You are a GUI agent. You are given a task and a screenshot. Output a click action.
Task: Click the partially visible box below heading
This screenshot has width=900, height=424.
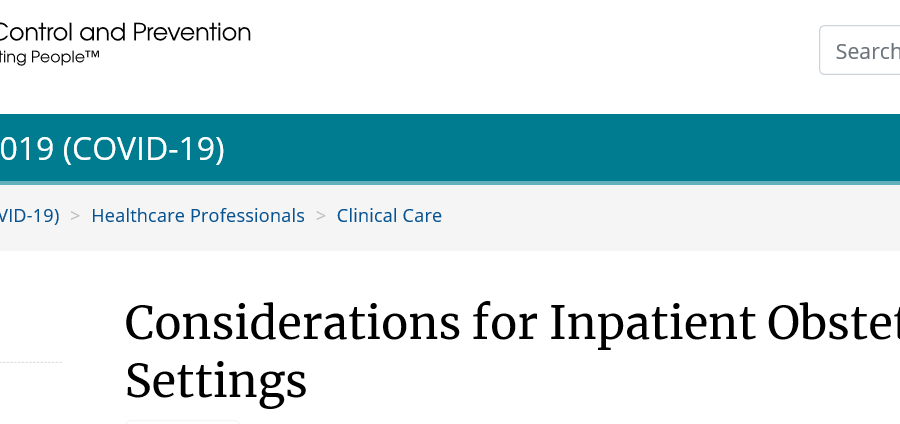point(183,422)
